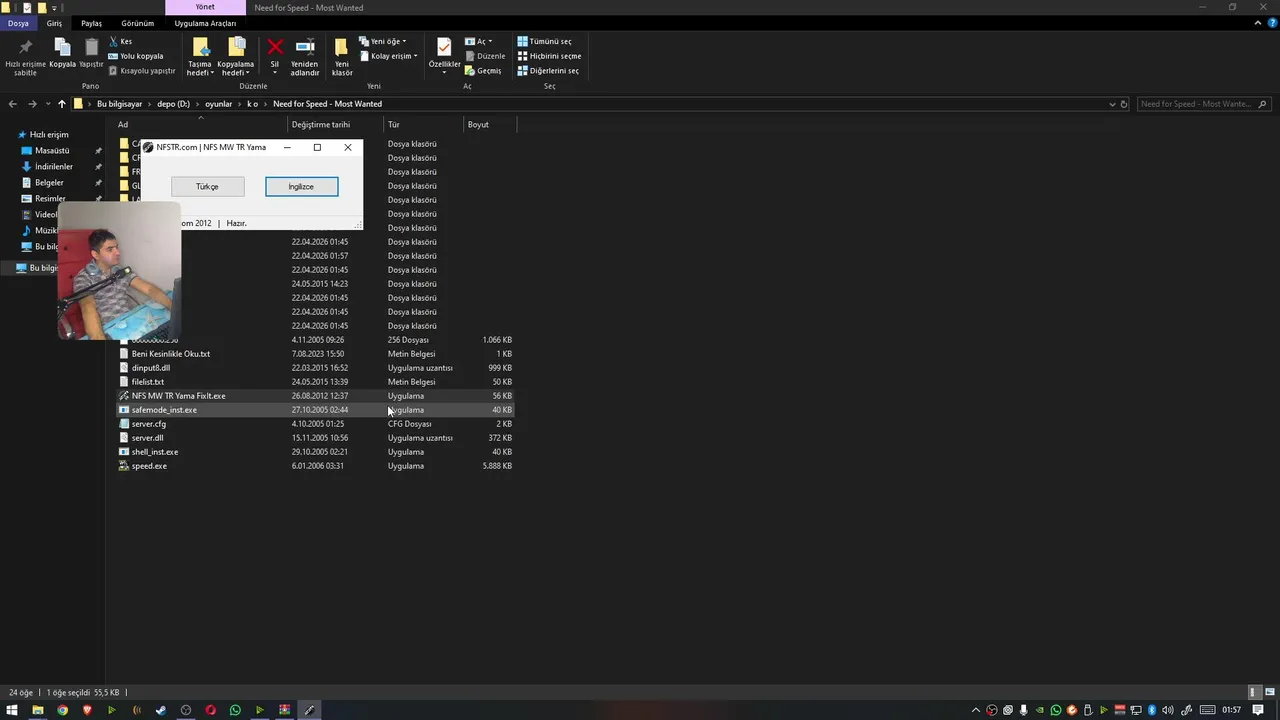Select Hızlı erişim in navigation pane
This screenshot has width=1280, height=720.
49,135
